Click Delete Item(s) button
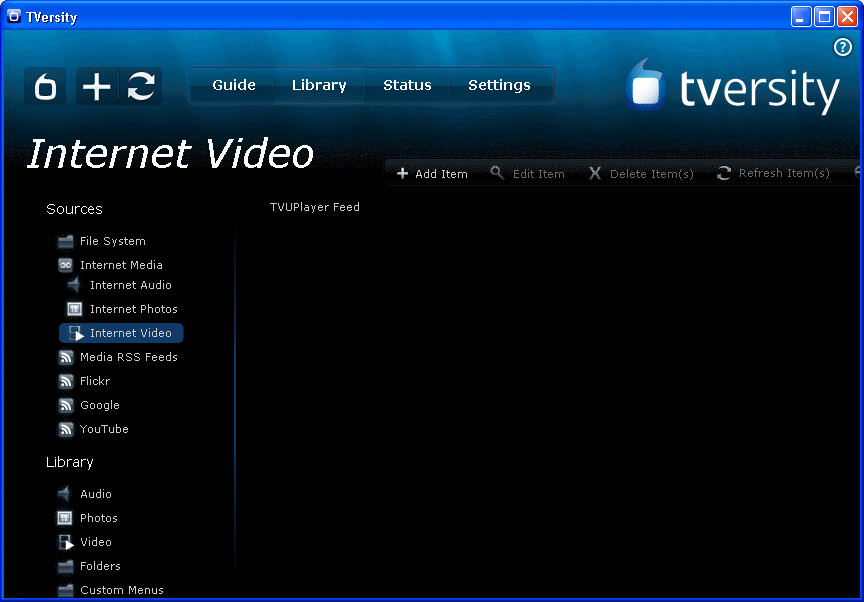 [x=641, y=173]
